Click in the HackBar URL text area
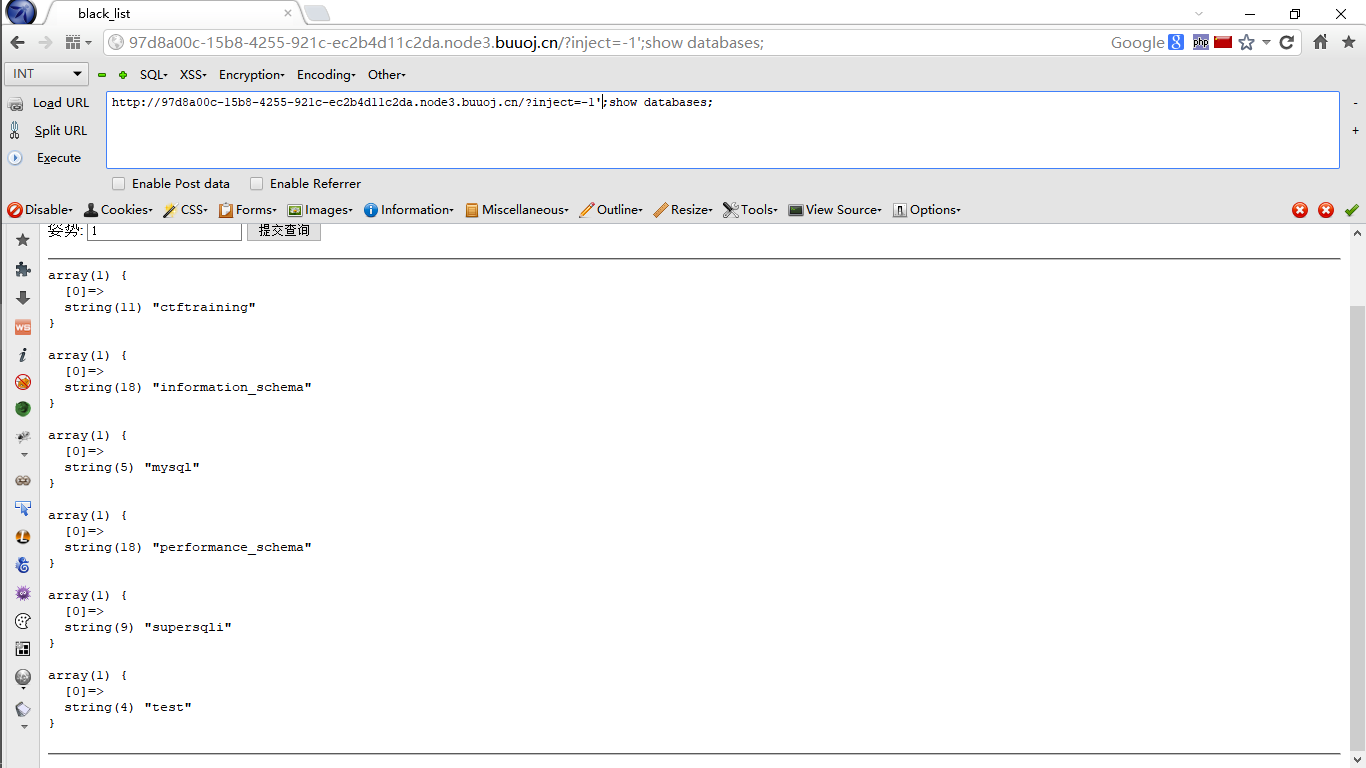Viewport: 1366px width, 768px height. pos(722,130)
